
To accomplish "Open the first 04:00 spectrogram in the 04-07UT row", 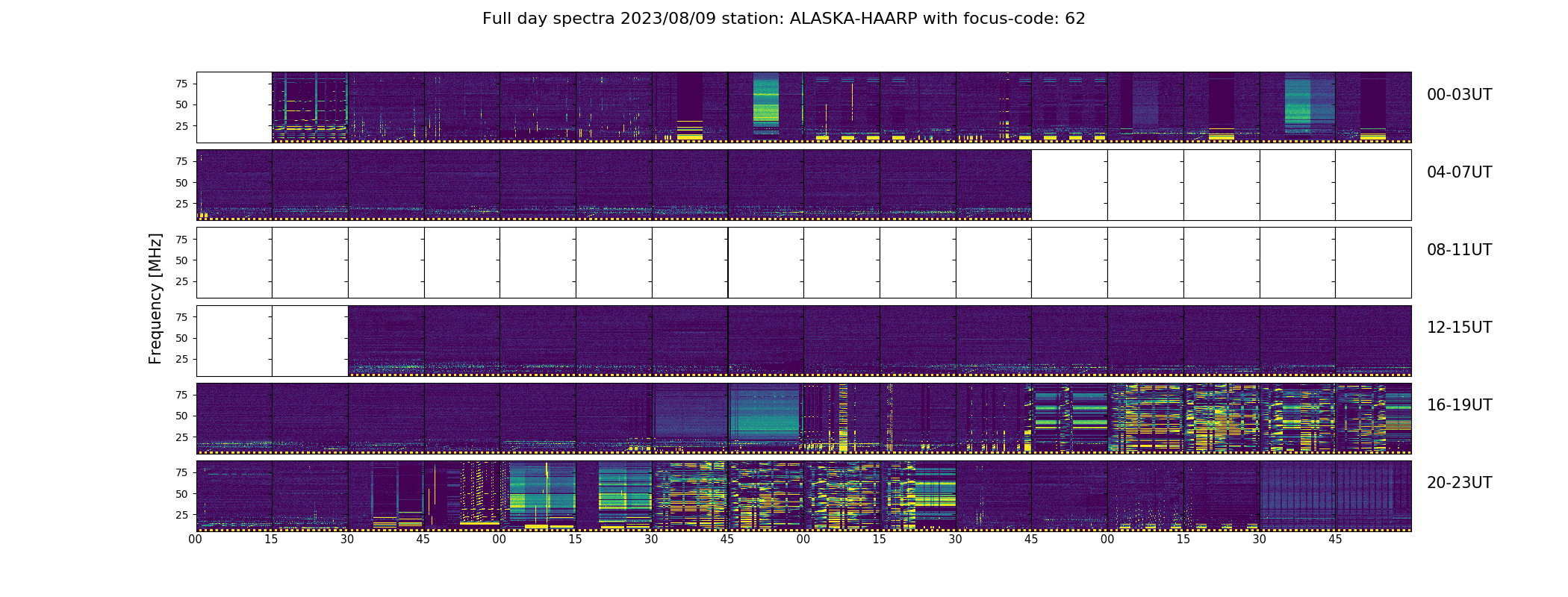I will click(x=234, y=185).
